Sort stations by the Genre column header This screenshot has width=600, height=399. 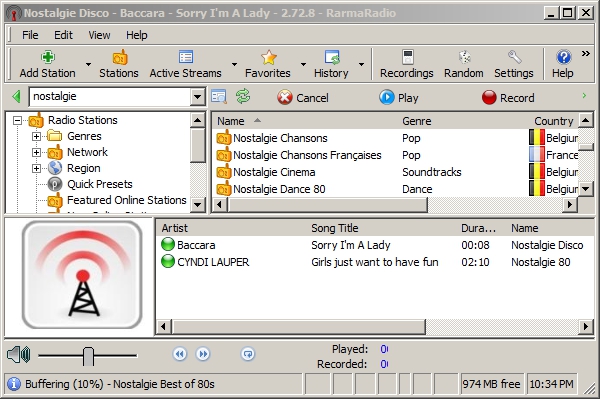coord(464,121)
